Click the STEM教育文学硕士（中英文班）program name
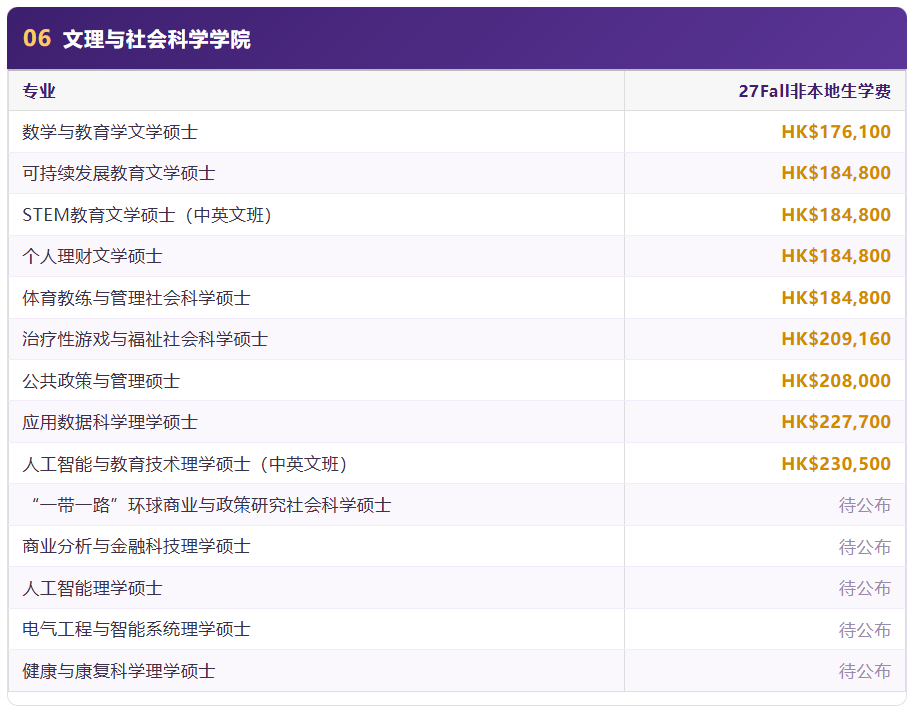Viewport: 914px width, 715px height. point(147,215)
